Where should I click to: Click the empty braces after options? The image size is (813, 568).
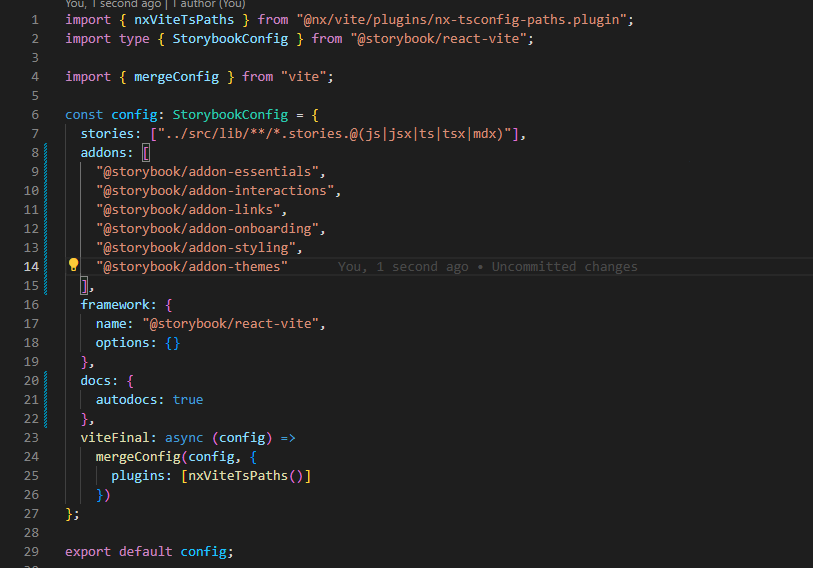point(173,343)
